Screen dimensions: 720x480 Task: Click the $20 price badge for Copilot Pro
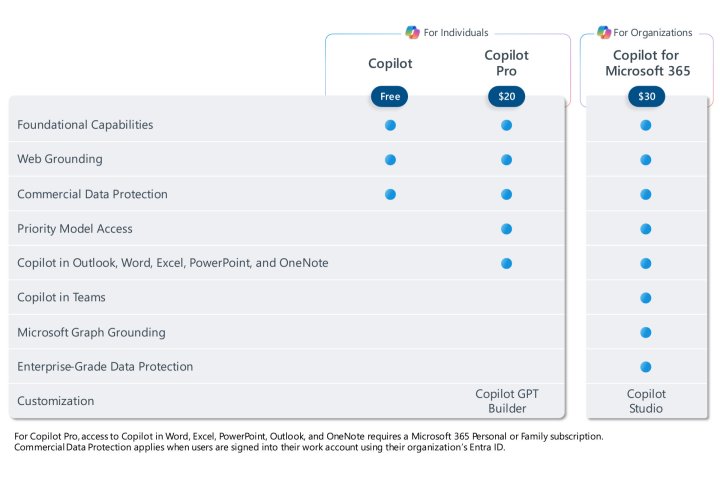click(506, 97)
